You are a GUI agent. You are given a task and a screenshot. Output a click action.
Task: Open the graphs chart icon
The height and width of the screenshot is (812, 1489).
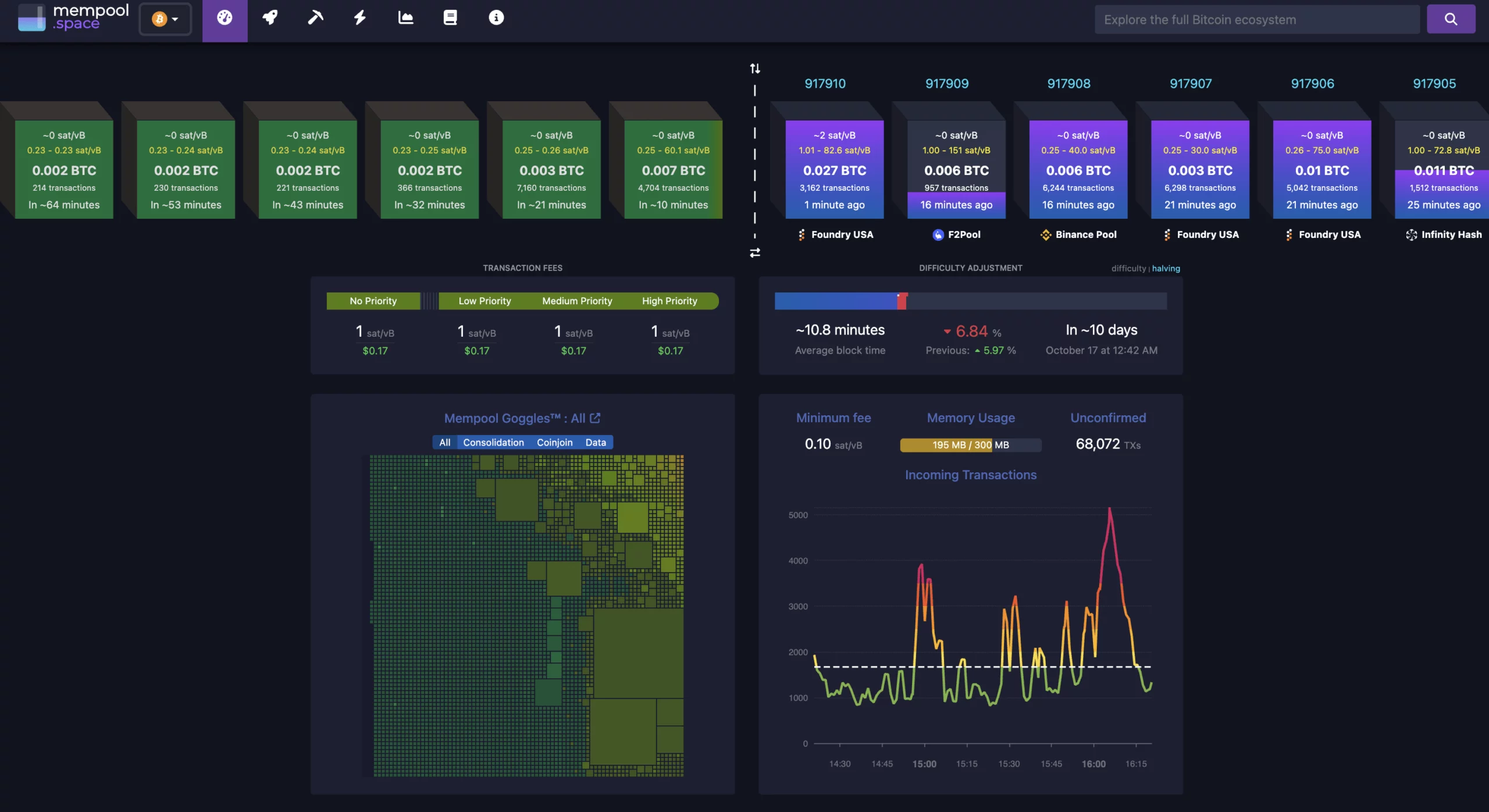pos(405,18)
